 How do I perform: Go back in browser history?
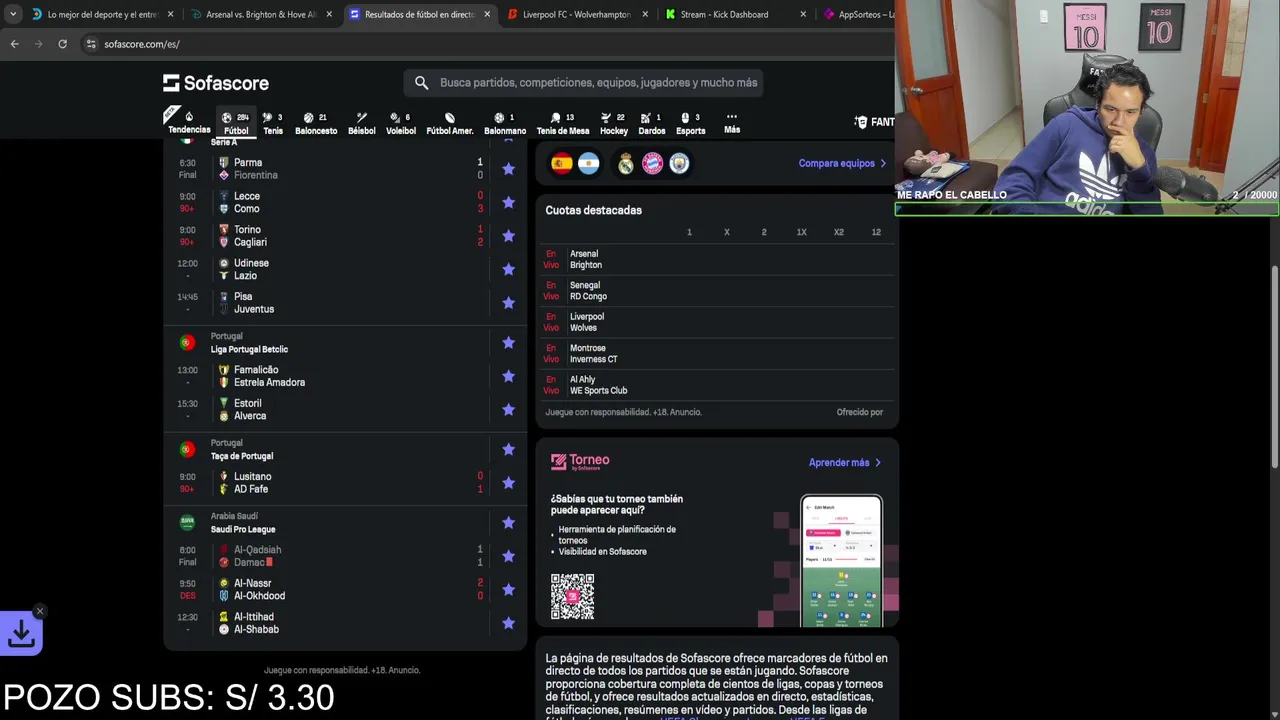(14, 44)
